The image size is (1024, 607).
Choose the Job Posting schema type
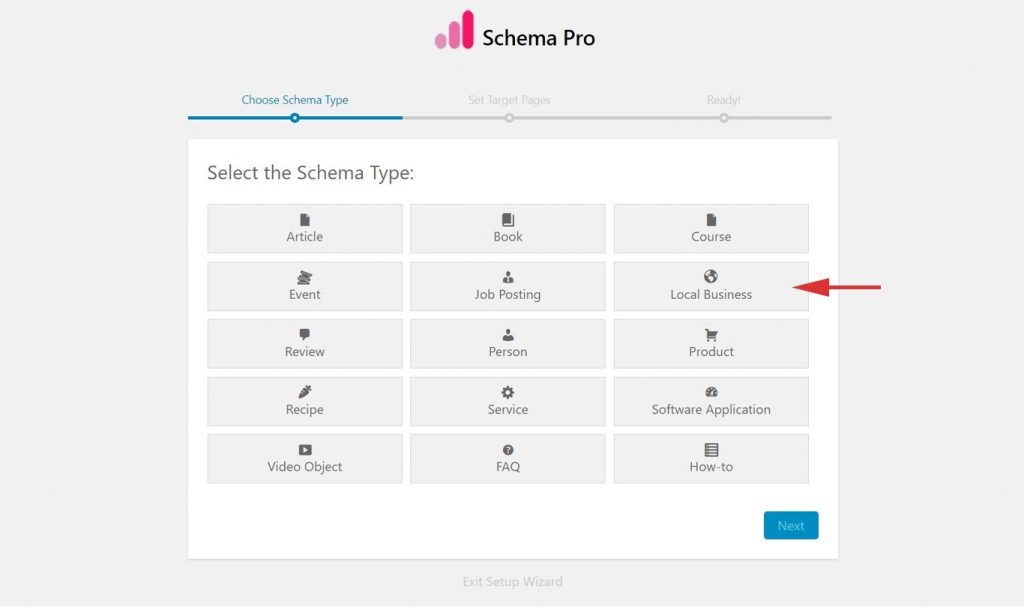tap(508, 287)
